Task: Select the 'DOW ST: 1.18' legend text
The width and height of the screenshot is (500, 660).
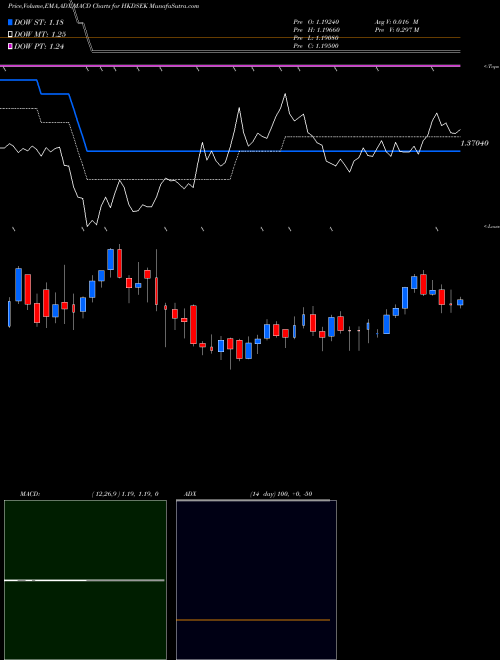Action: tap(39, 22)
